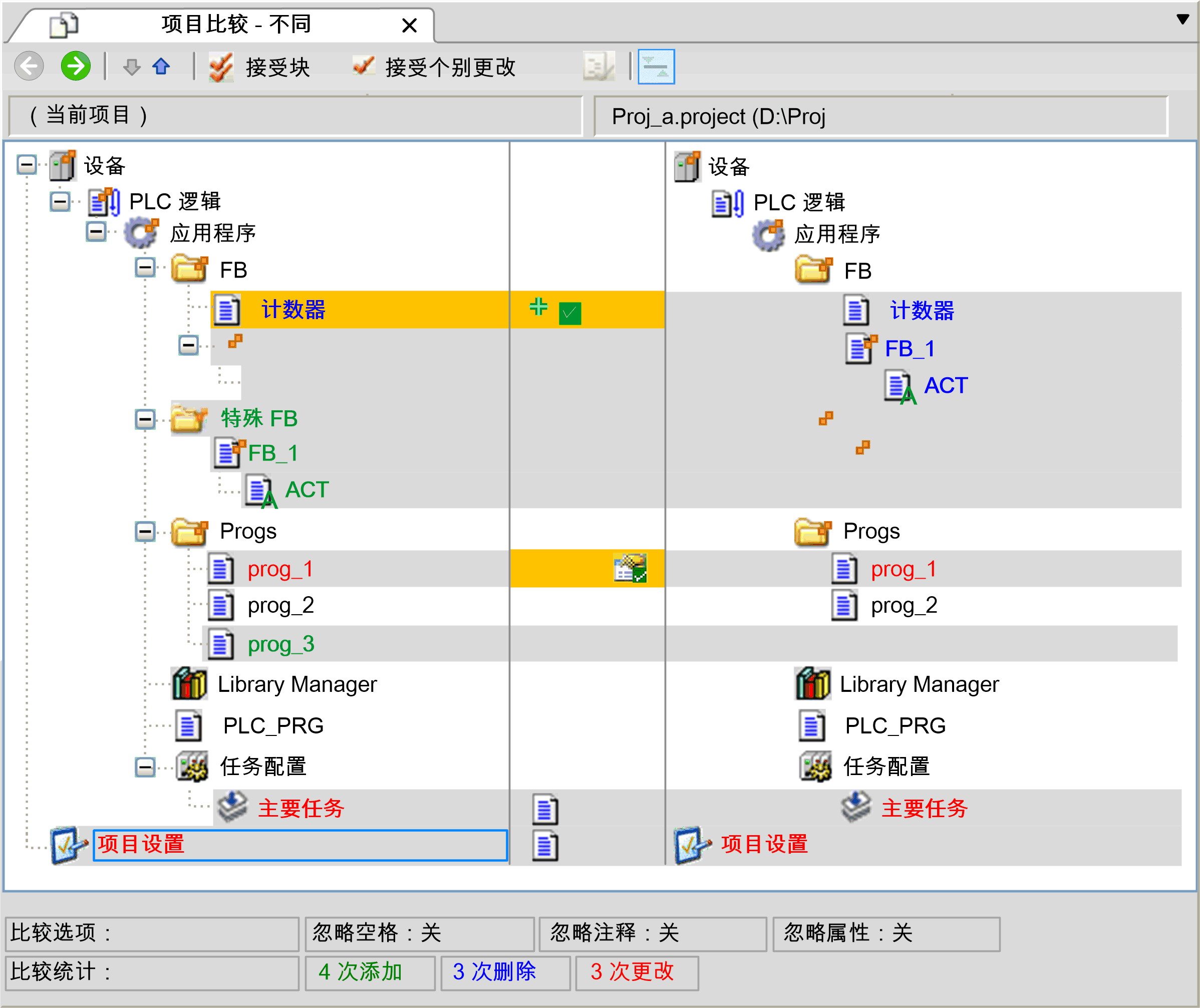Select PLC_PRG in the left tree
The width and height of the screenshot is (1200, 1008).
[x=274, y=725]
